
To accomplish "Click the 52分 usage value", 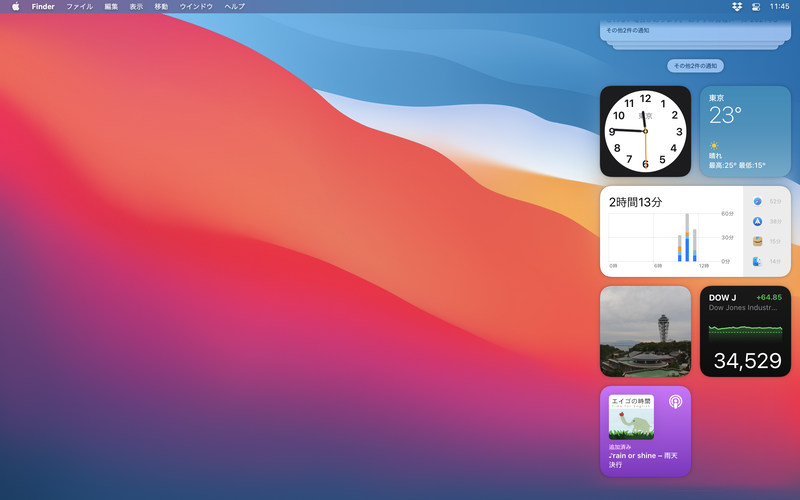I will [776, 202].
